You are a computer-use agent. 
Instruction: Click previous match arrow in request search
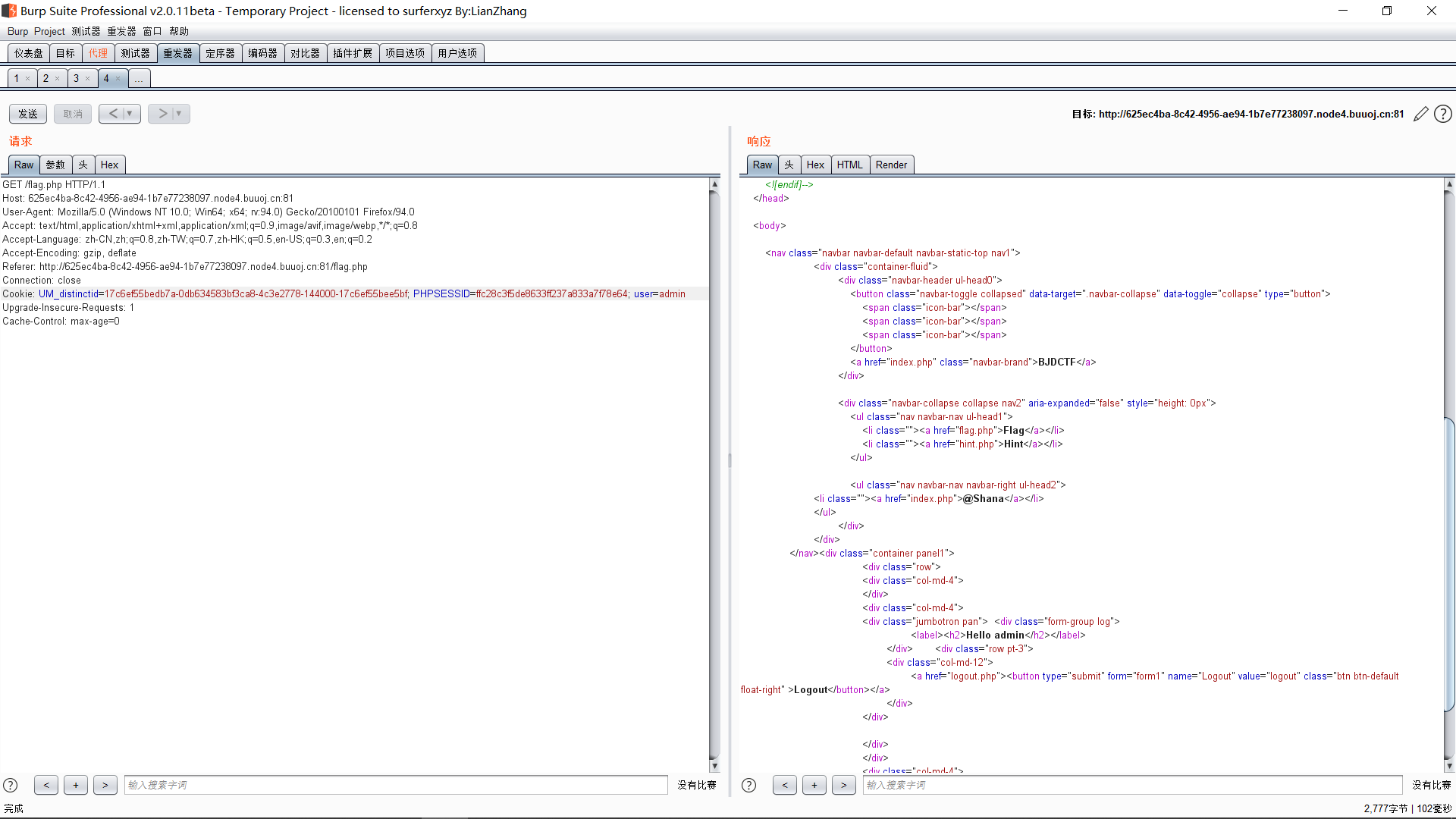(46, 785)
